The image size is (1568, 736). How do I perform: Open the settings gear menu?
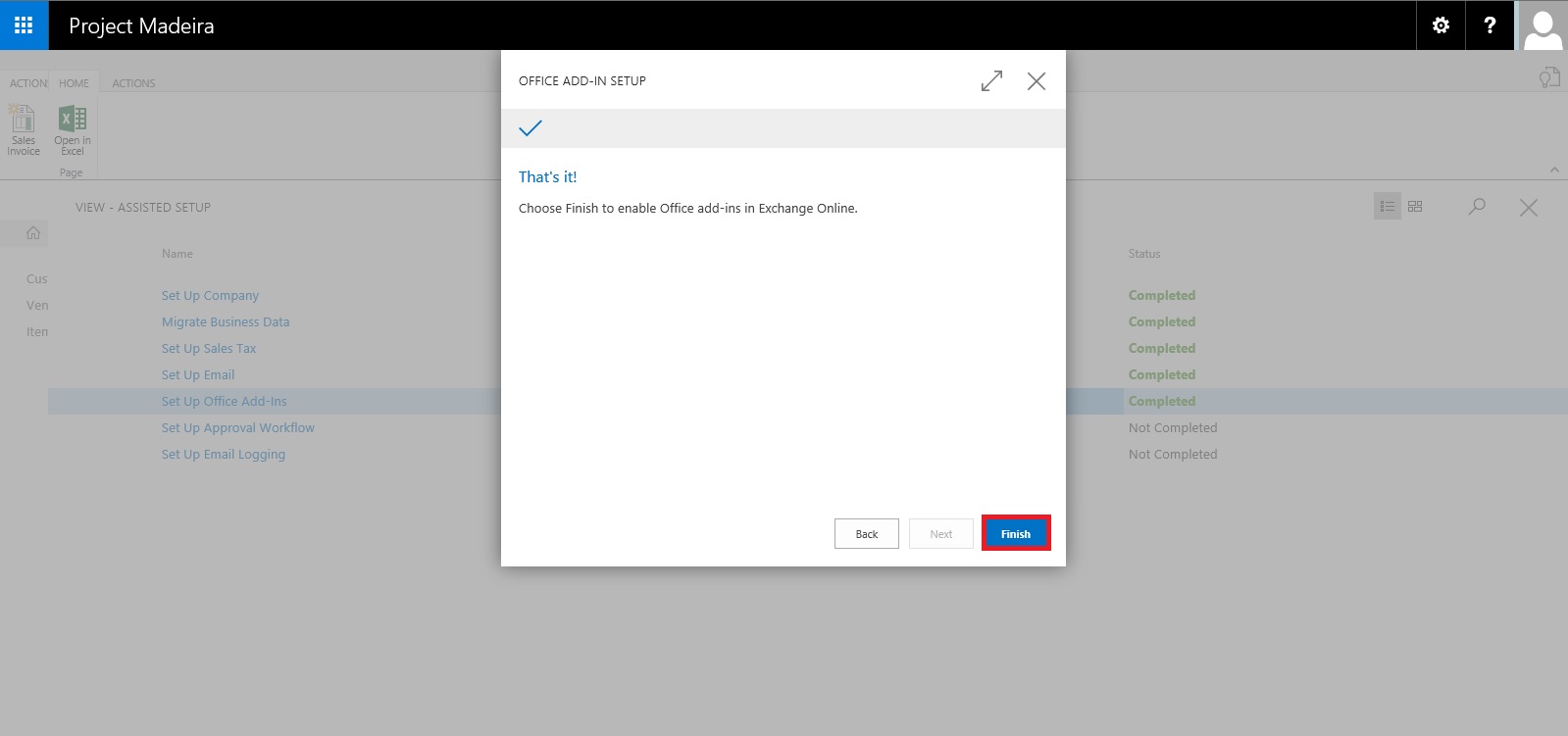pyautogui.click(x=1441, y=25)
